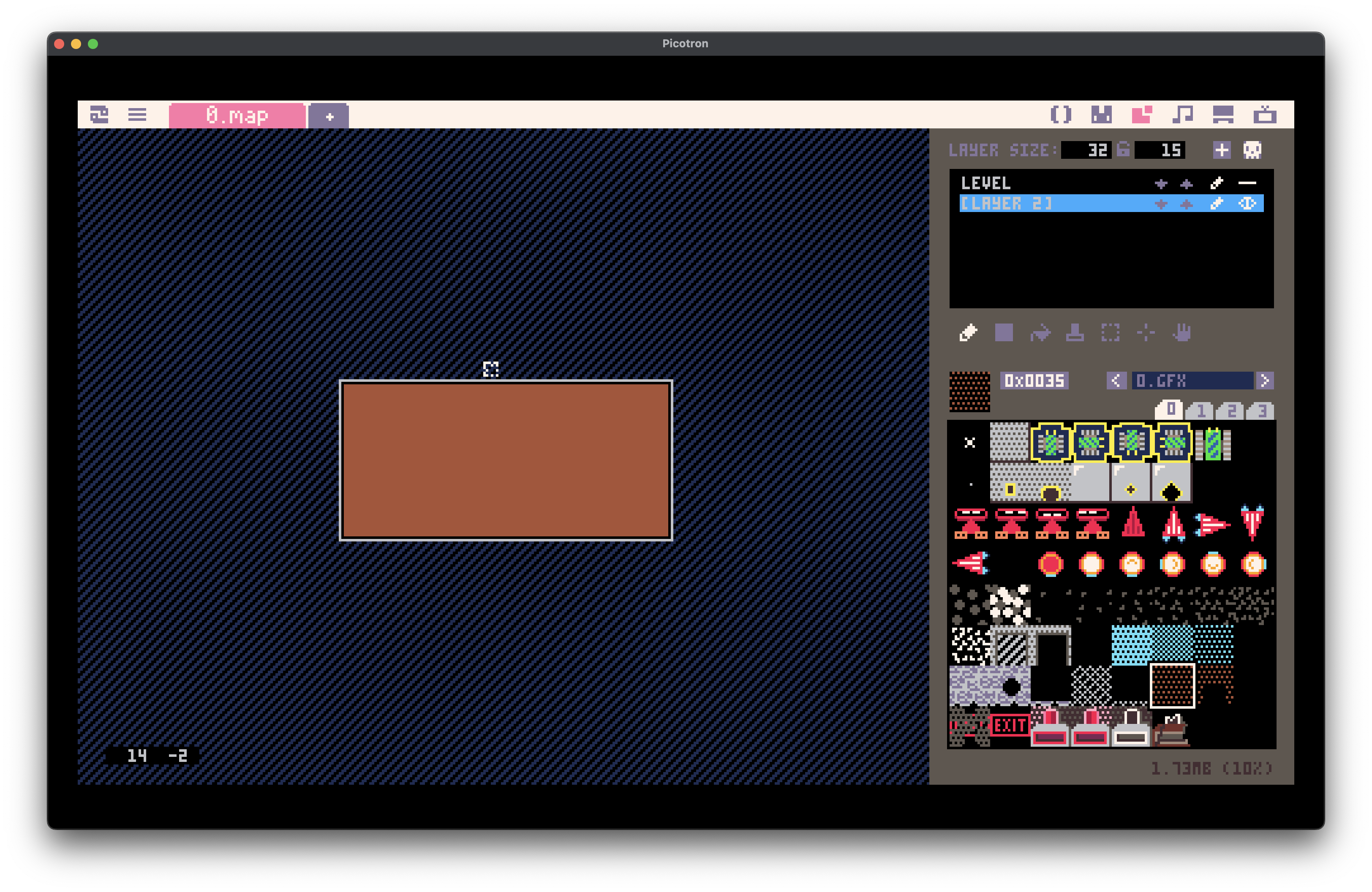
Task: Click the cursor coordinates readout '14 -2'
Action: [x=152, y=756]
